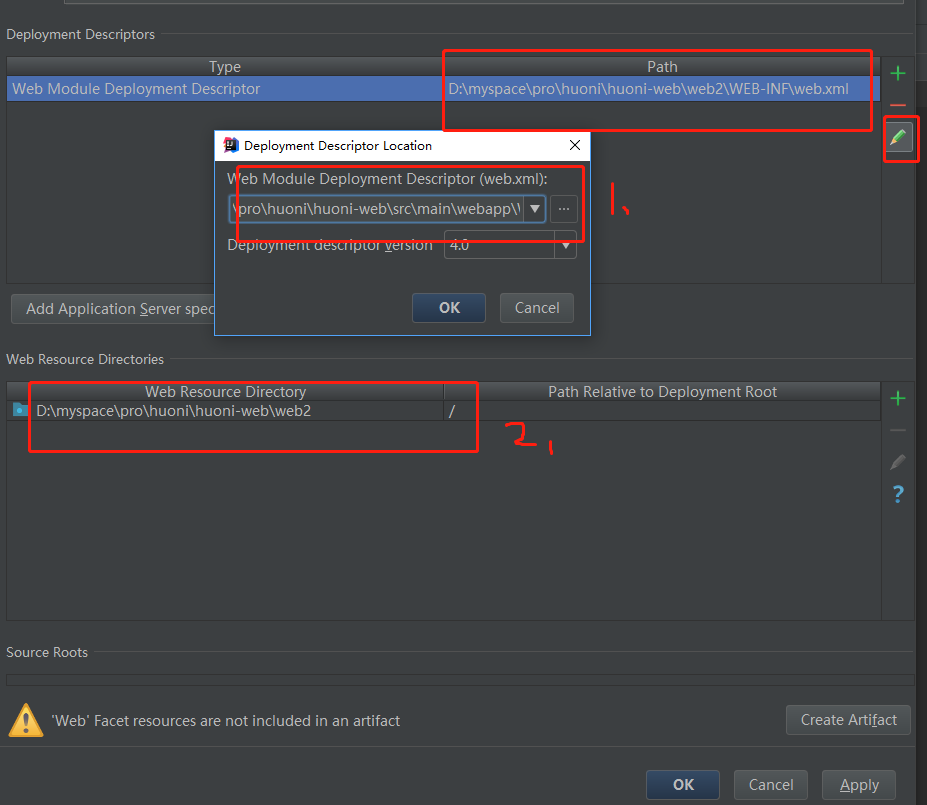Click the Type column header
927x805 pixels.
point(225,67)
